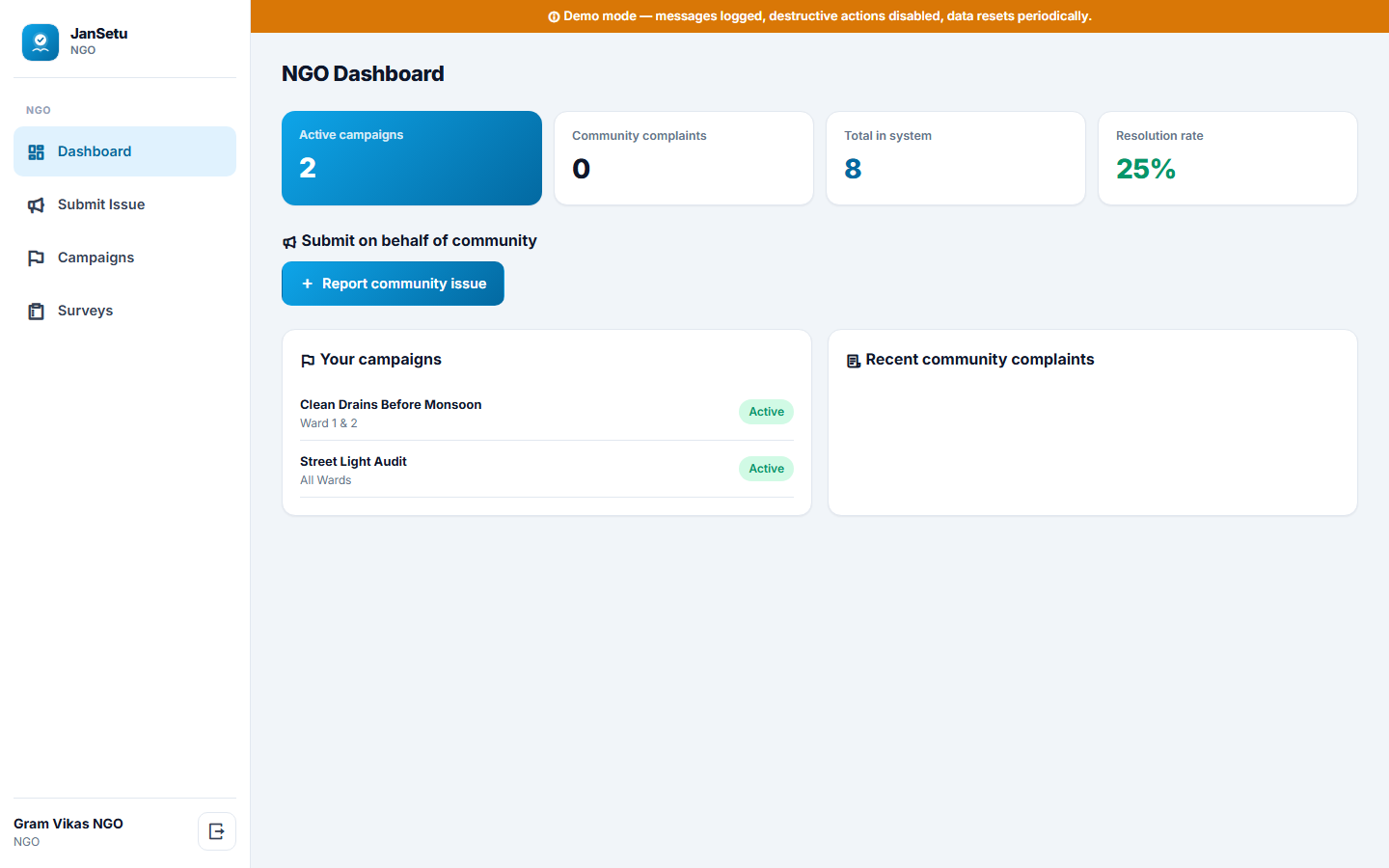1389x868 pixels.
Task: Click Active badge for Street Light Audit
Action: click(x=766, y=469)
